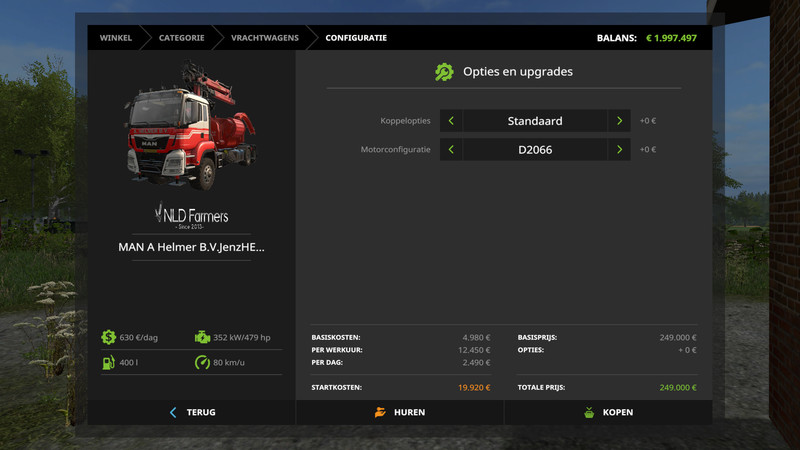Open the Standaard coupling option field

coord(535,121)
